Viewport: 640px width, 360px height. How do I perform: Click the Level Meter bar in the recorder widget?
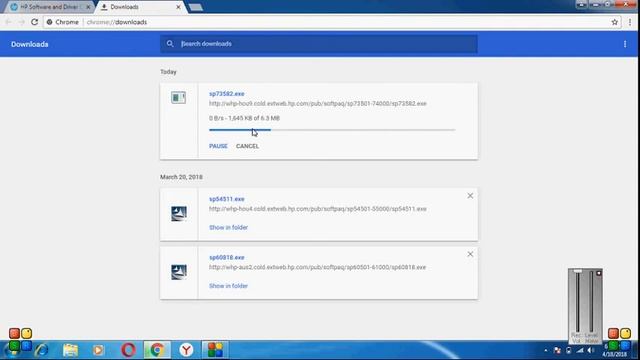point(591,302)
